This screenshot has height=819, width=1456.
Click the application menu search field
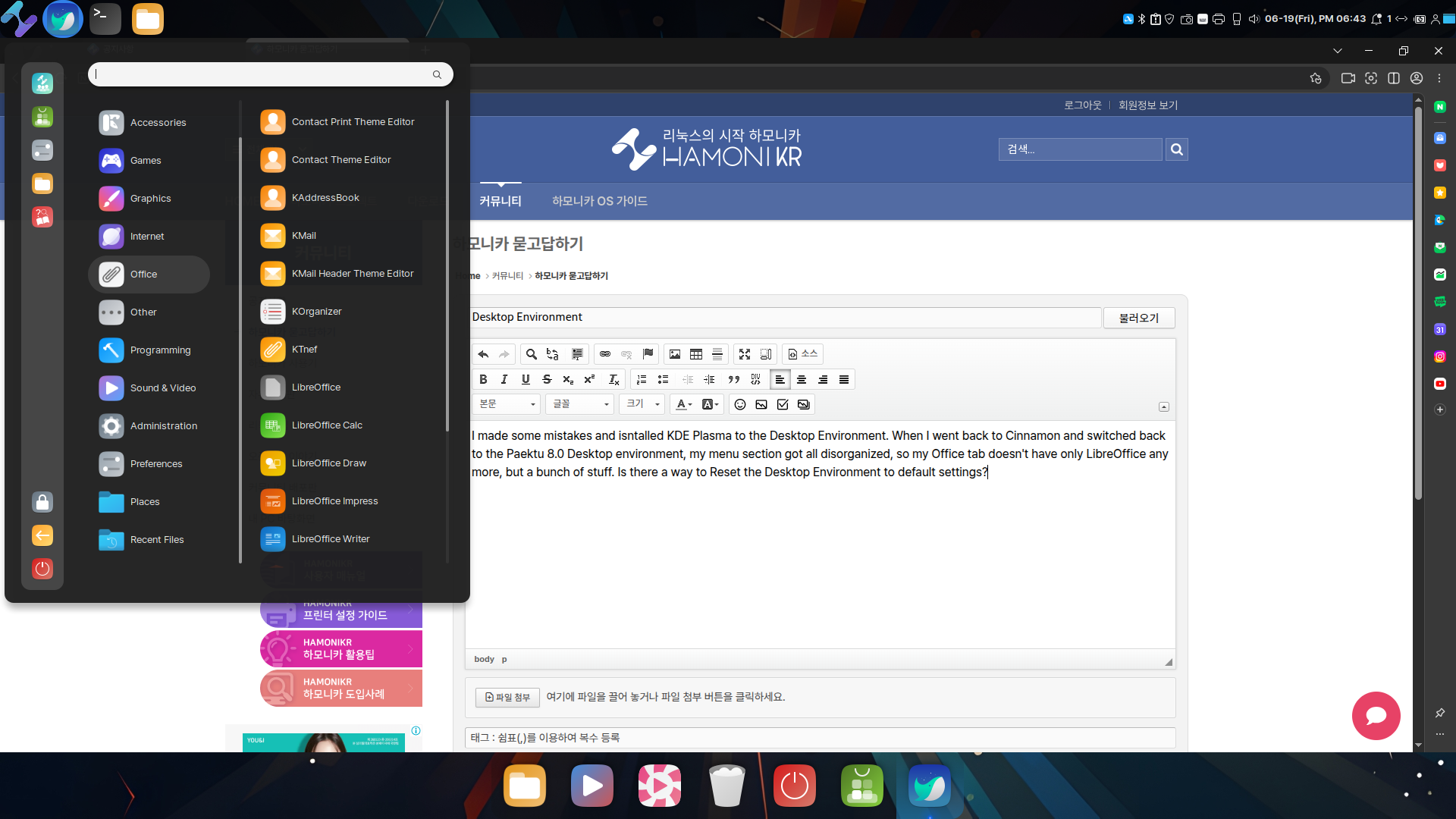(x=271, y=74)
